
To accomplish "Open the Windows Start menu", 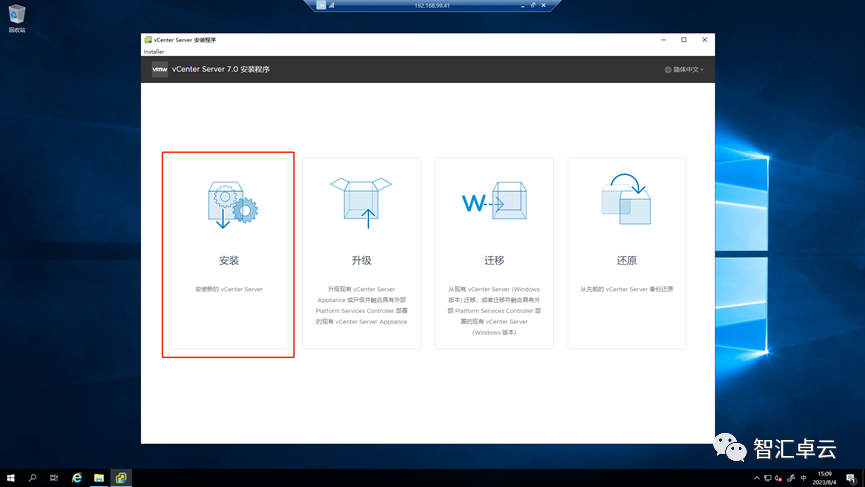I will point(10,478).
